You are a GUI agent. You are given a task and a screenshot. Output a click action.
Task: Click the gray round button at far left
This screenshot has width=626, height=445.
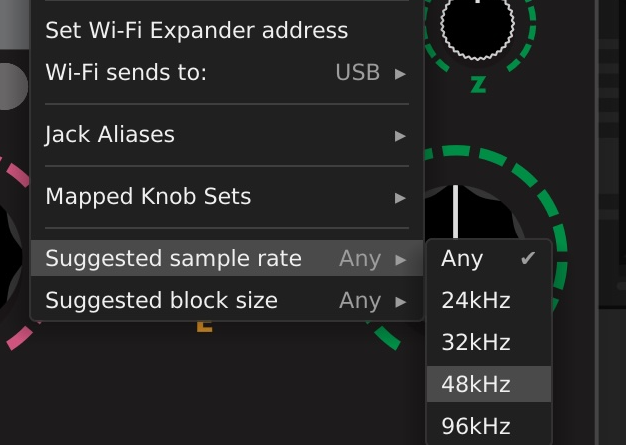[10, 87]
